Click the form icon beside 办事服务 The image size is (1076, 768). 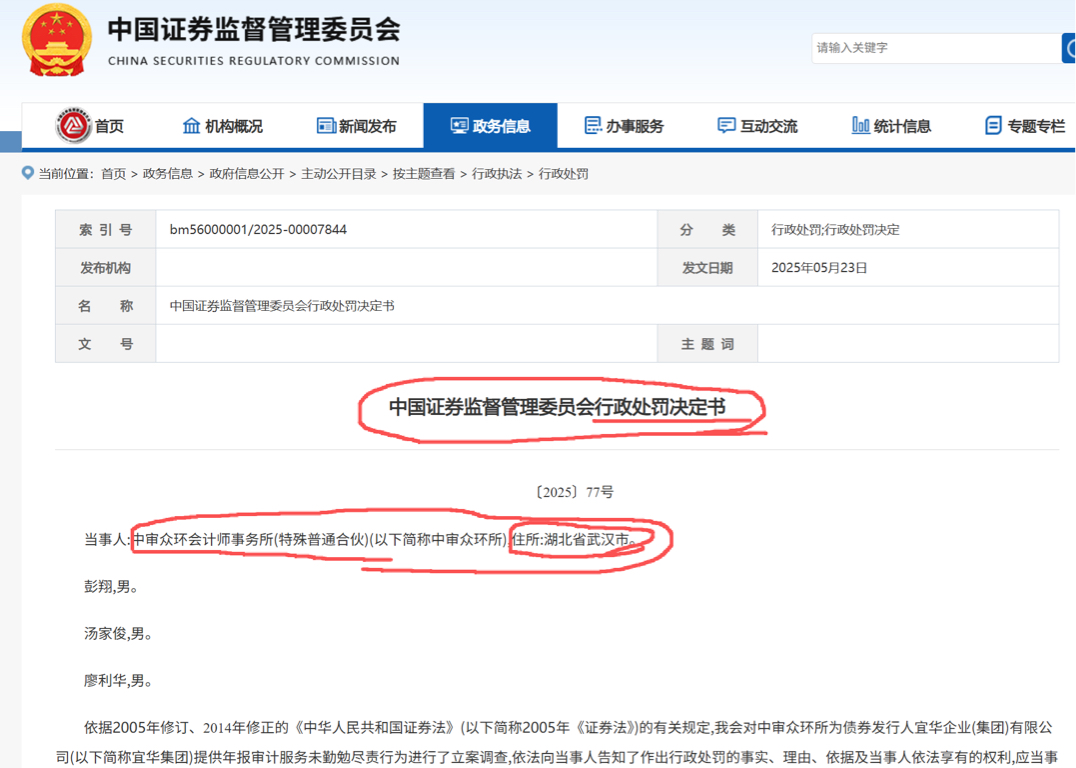click(593, 126)
